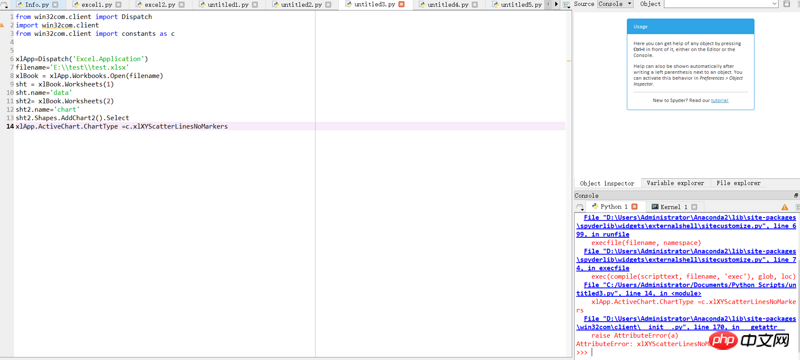800x360 pixels.
Task: Click the console prompt input line
Action: (686, 352)
